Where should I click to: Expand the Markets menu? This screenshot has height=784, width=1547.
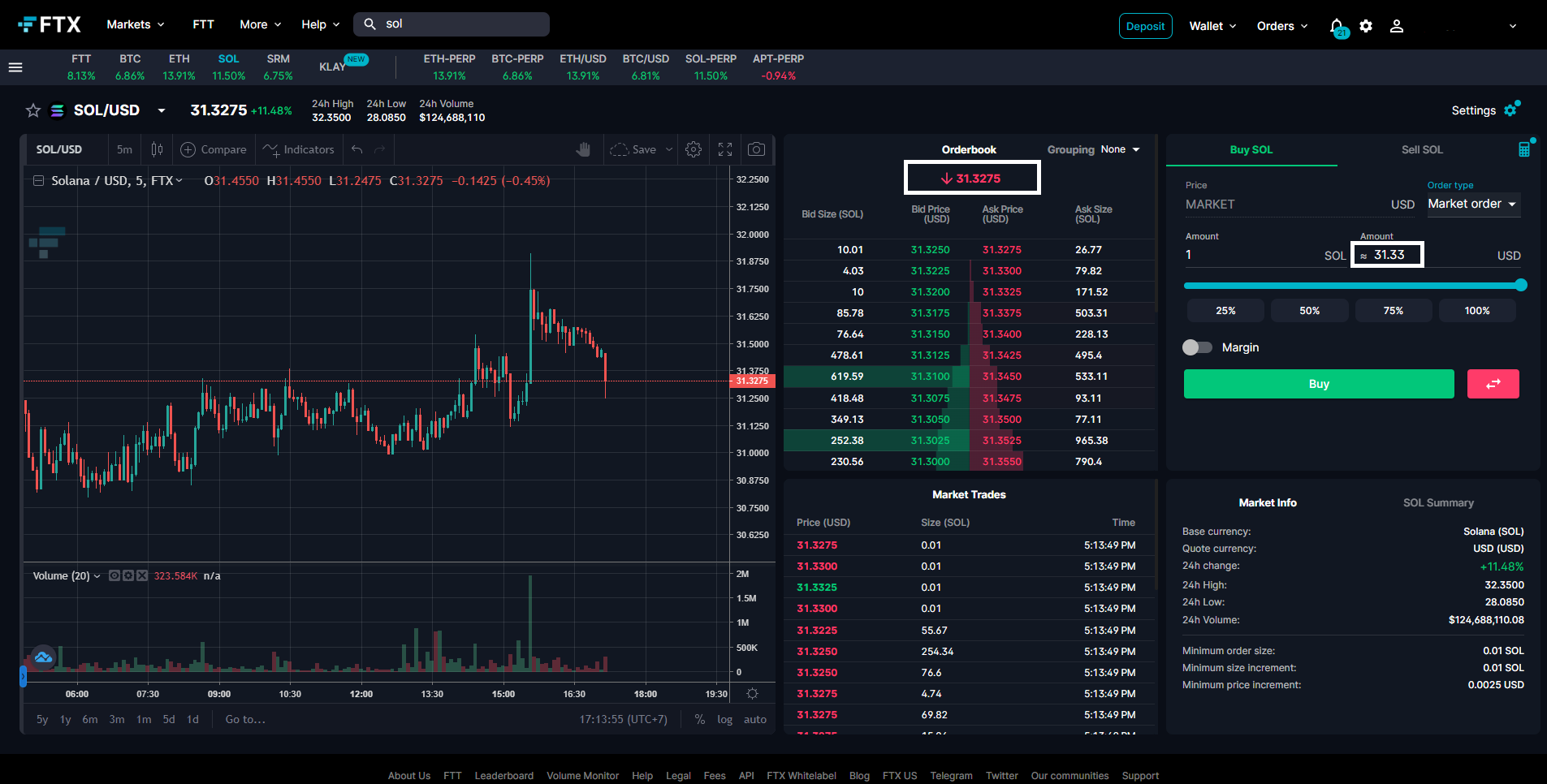click(x=136, y=24)
